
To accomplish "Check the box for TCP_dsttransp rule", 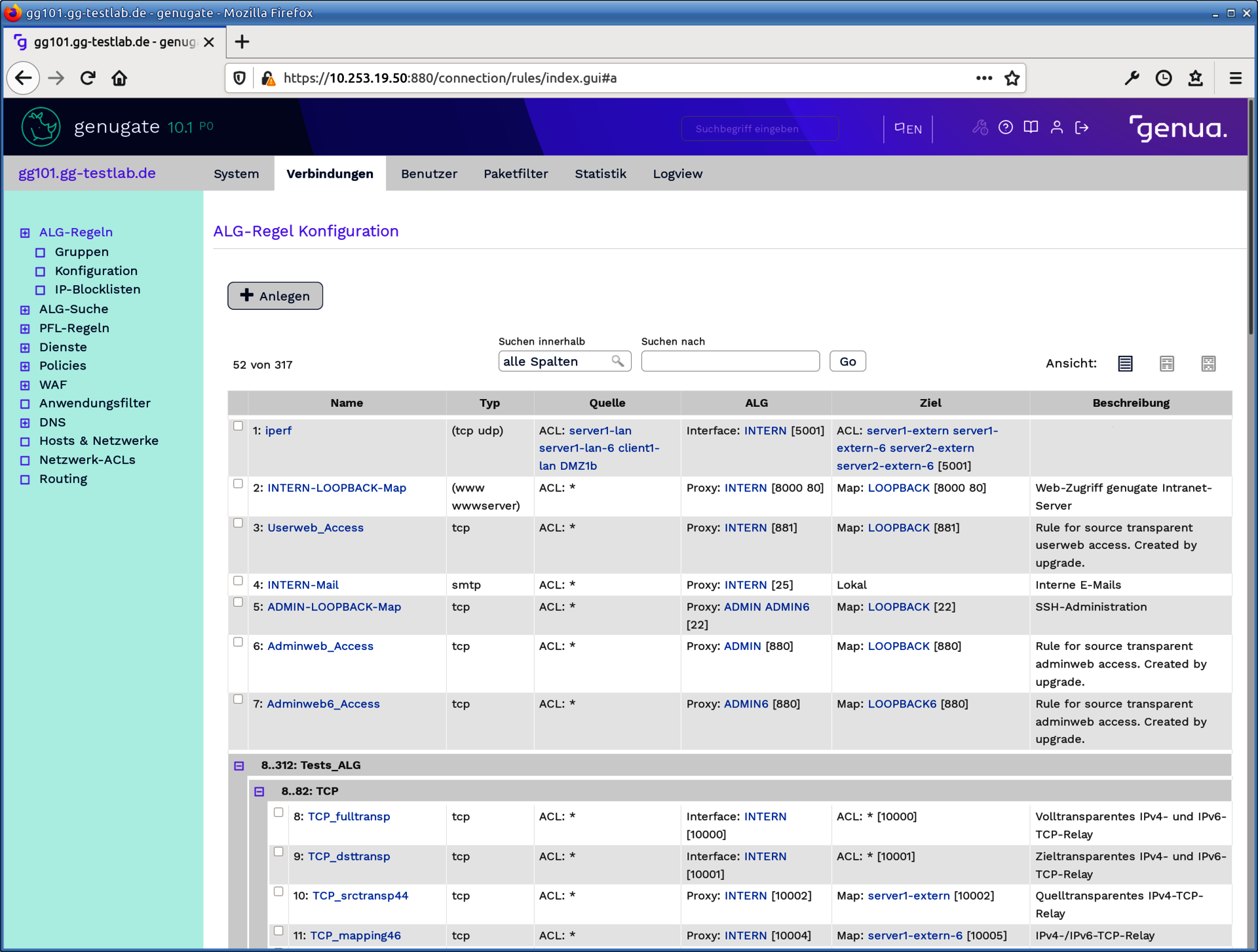I will [x=279, y=852].
